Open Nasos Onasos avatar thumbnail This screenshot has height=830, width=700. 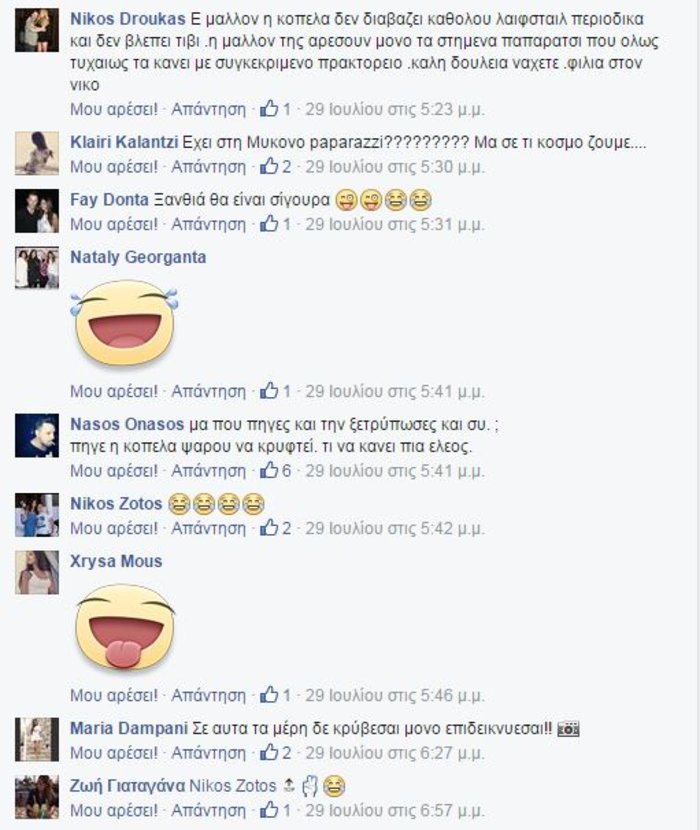[x=37, y=436]
